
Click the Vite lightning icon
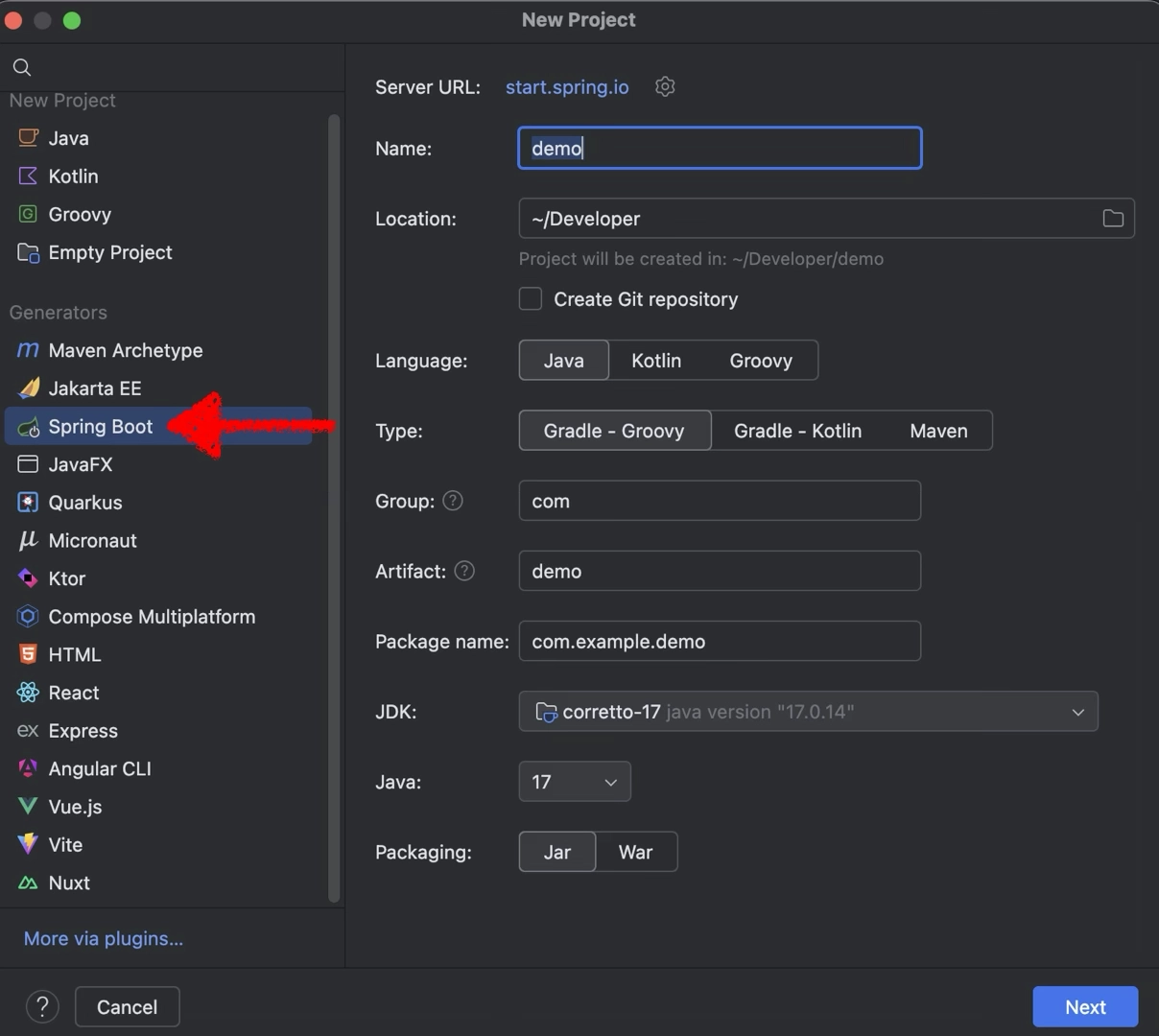[x=29, y=844]
